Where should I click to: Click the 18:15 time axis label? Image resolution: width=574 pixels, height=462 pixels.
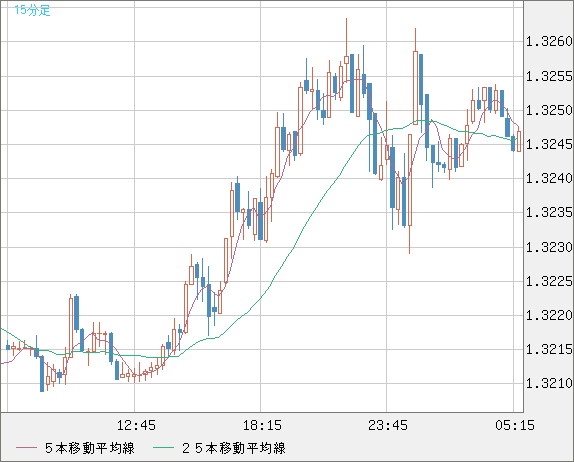point(262,425)
